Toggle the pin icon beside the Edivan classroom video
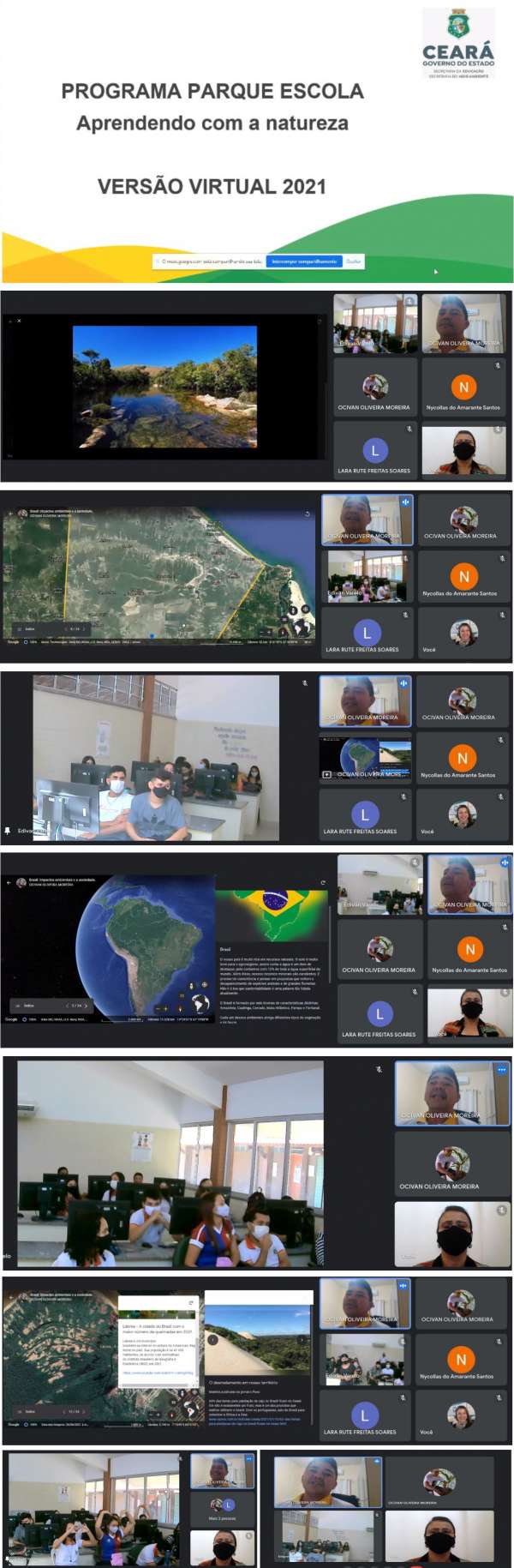Image resolution: width=514 pixels, height=1568 pixels. point(8,830)
